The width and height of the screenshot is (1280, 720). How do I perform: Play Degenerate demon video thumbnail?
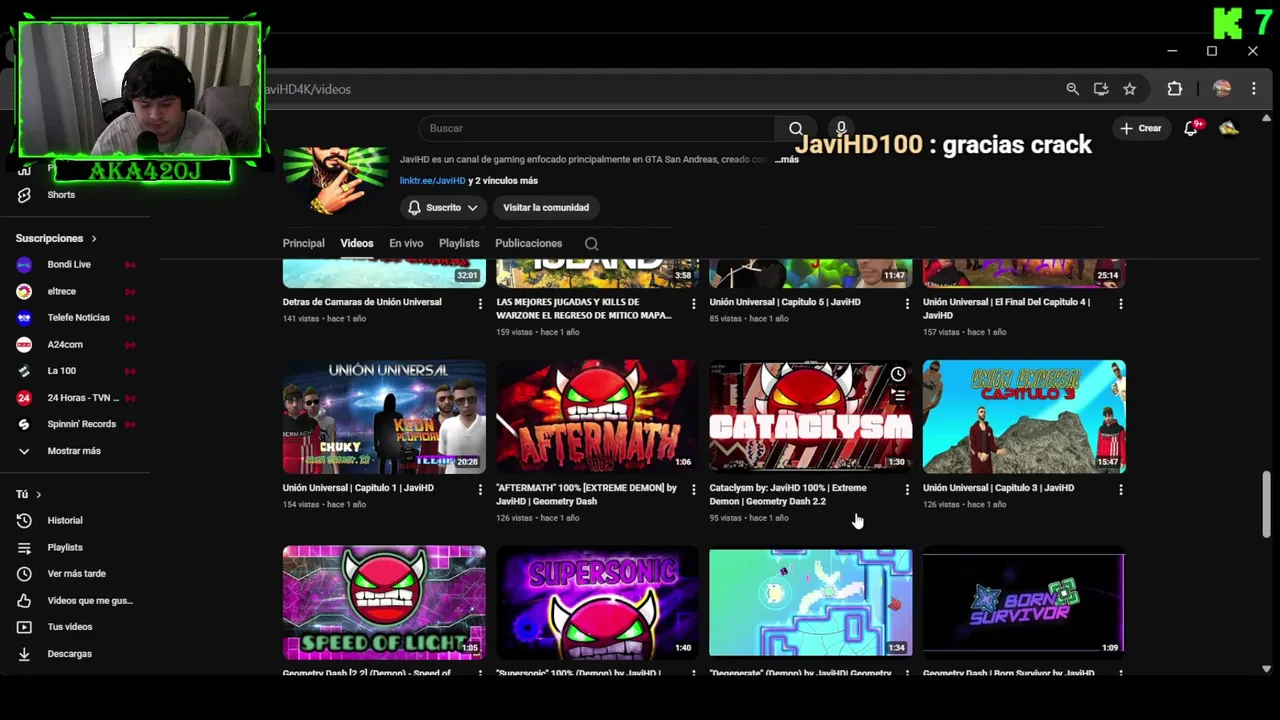click(810, 602)
